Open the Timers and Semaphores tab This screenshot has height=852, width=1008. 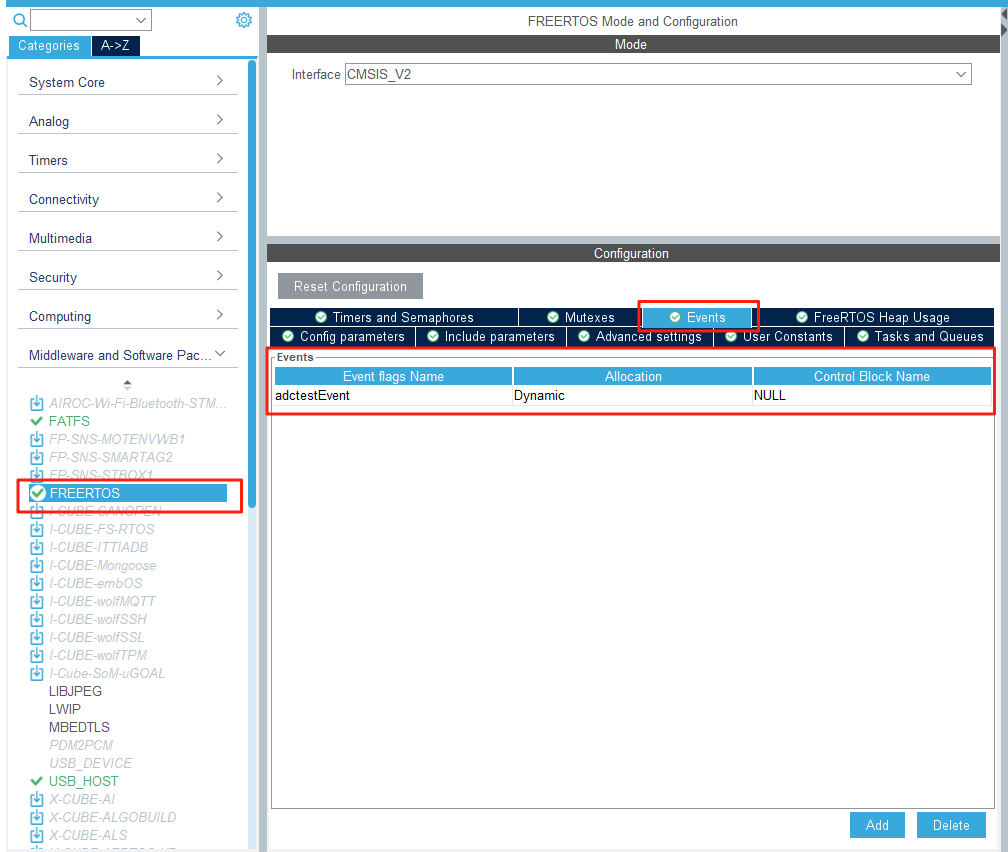coord(394,317)
